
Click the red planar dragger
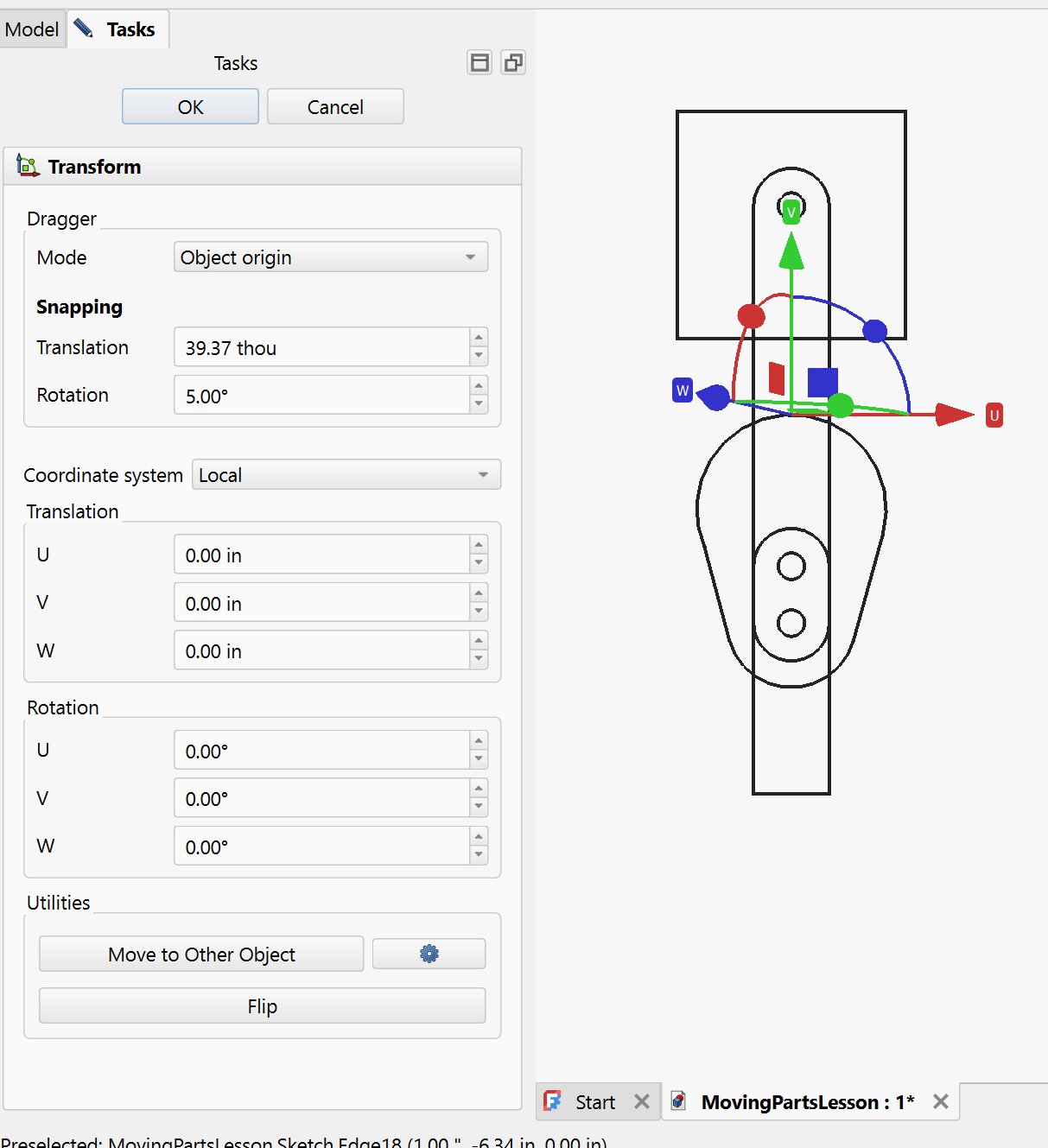click(x=777, y=378)
